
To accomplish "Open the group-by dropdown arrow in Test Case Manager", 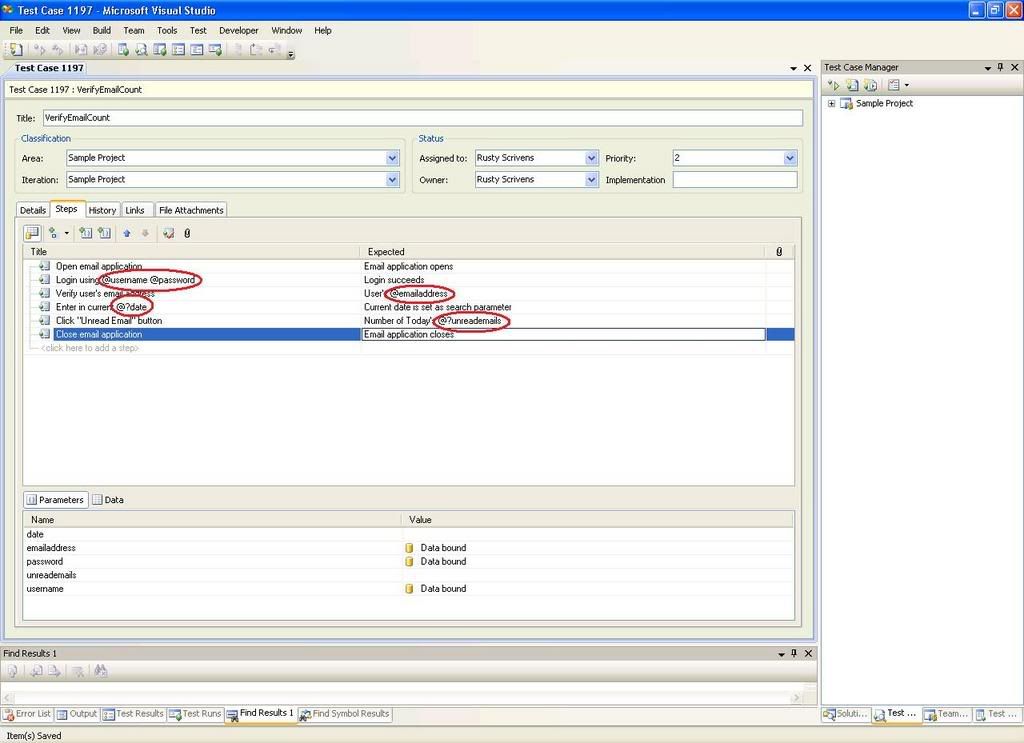I will [x=906, y=85].
